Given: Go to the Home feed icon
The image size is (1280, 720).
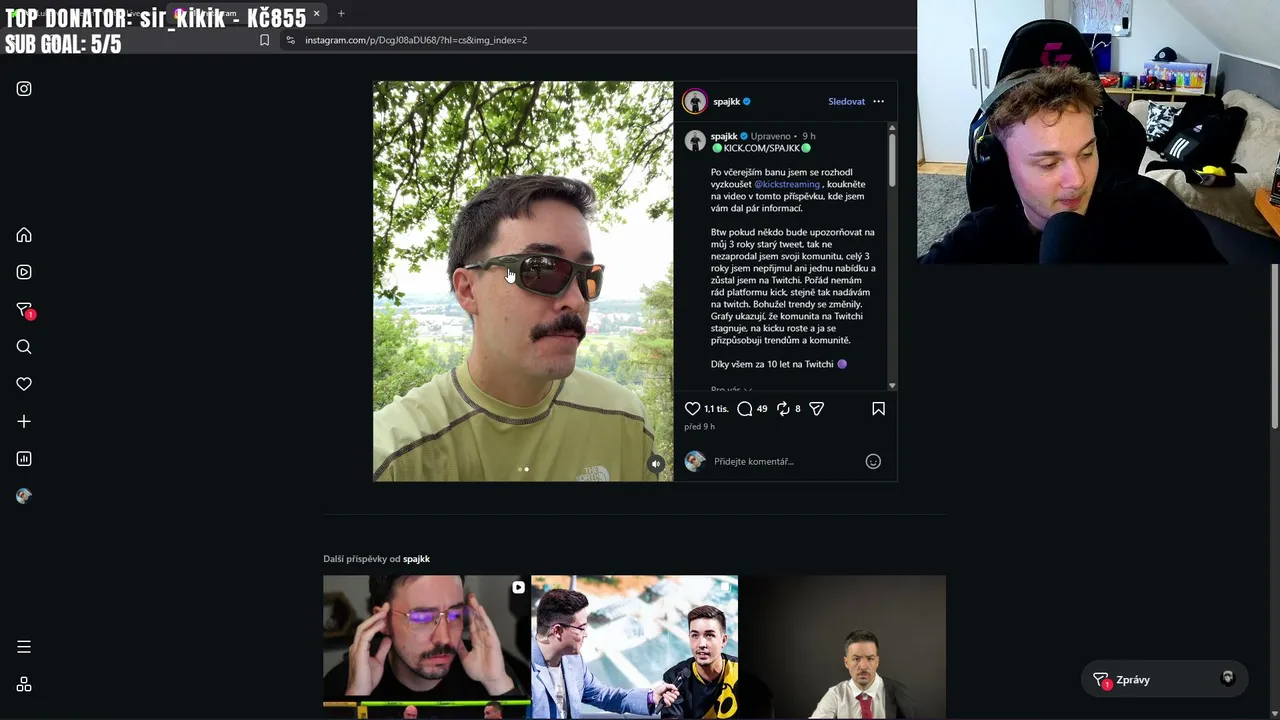Looking at the screenshot, I should click(24, 235).
